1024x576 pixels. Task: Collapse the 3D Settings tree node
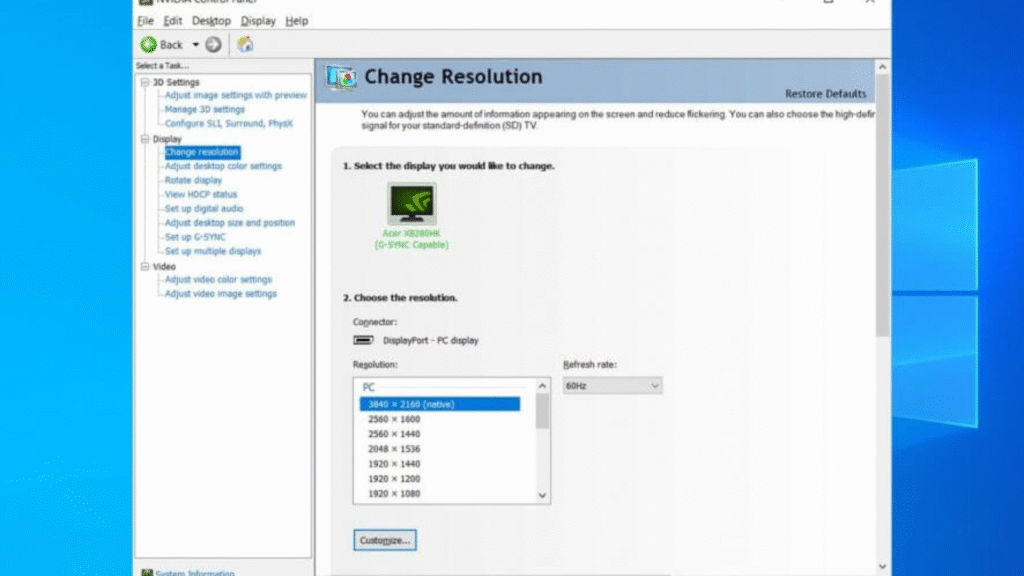[x=145, y=82]
